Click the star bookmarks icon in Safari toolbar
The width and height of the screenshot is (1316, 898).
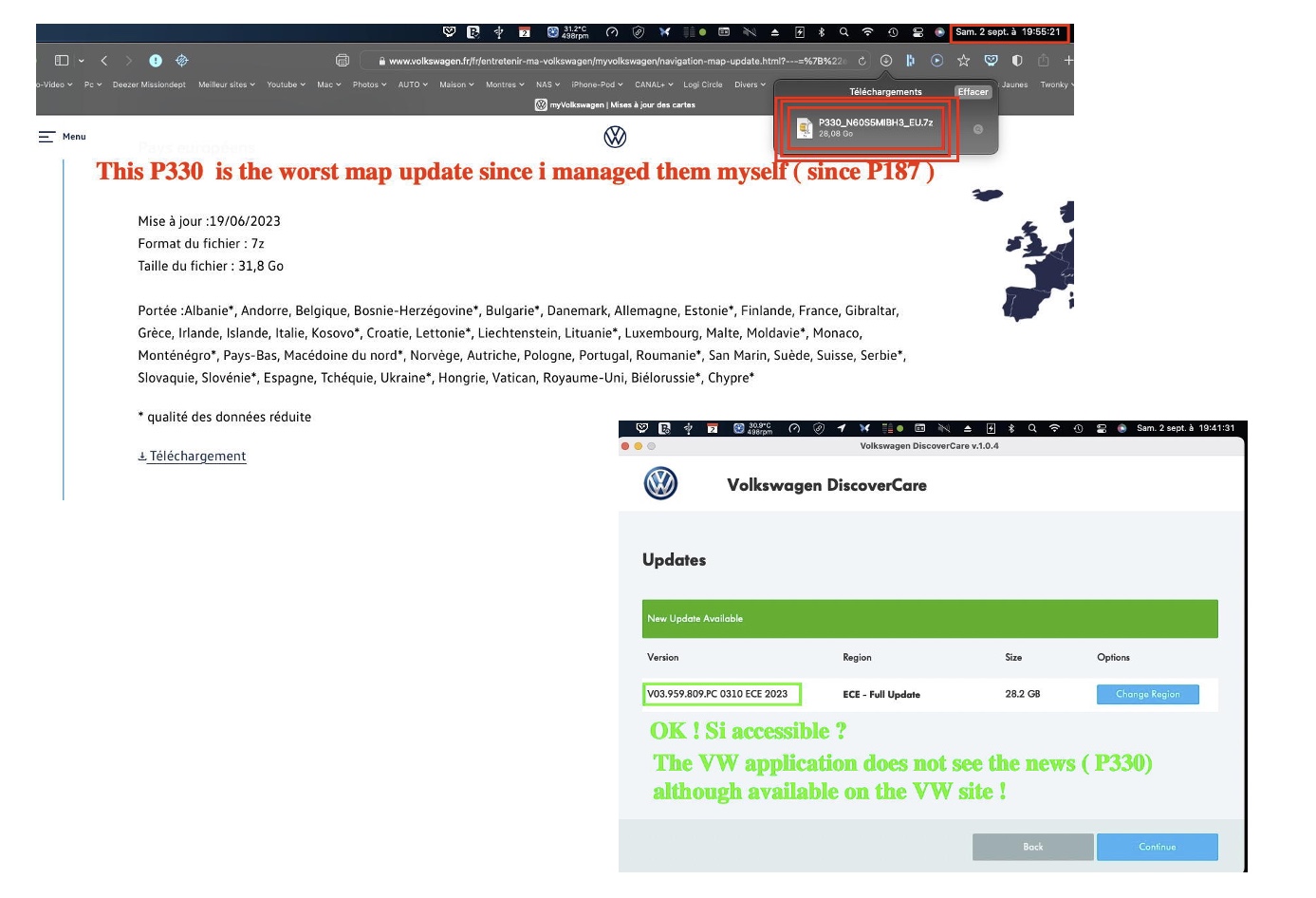(x=963, y=61)
